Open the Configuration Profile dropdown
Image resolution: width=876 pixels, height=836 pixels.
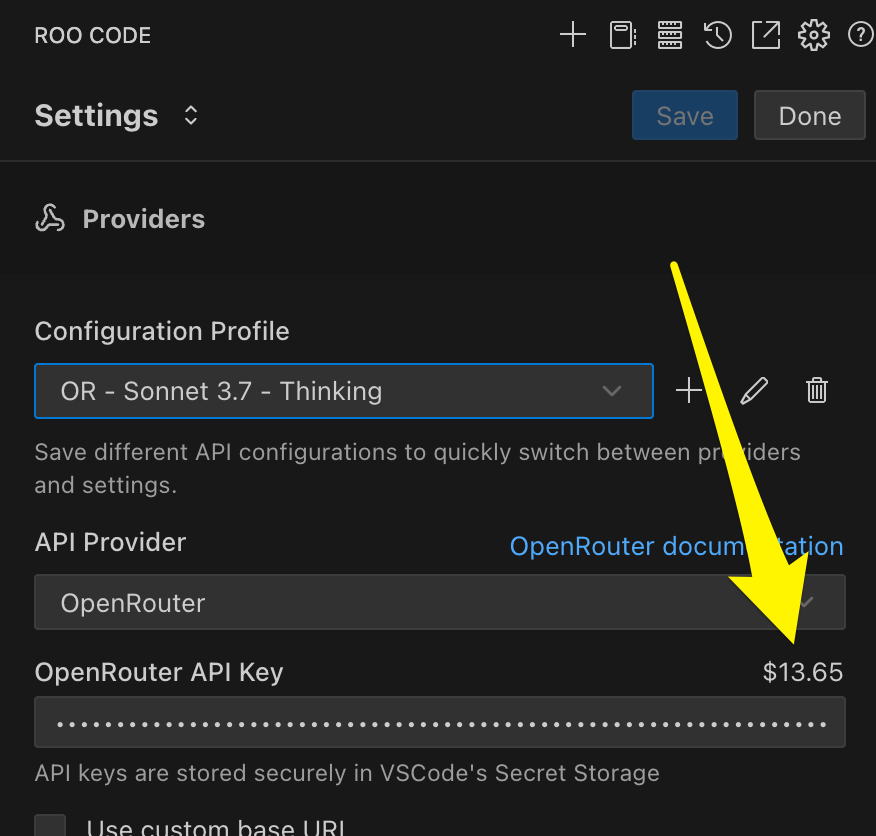344,391
